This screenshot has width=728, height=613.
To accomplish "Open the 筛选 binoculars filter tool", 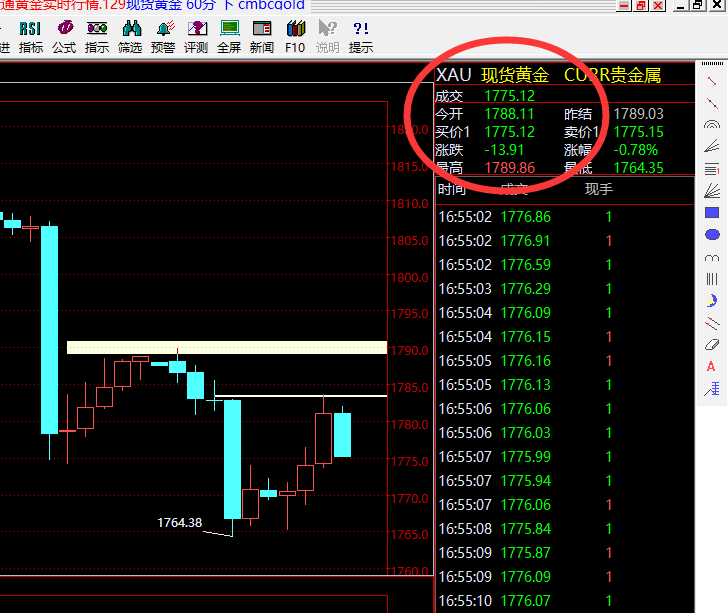I will (x=130, y=36).
